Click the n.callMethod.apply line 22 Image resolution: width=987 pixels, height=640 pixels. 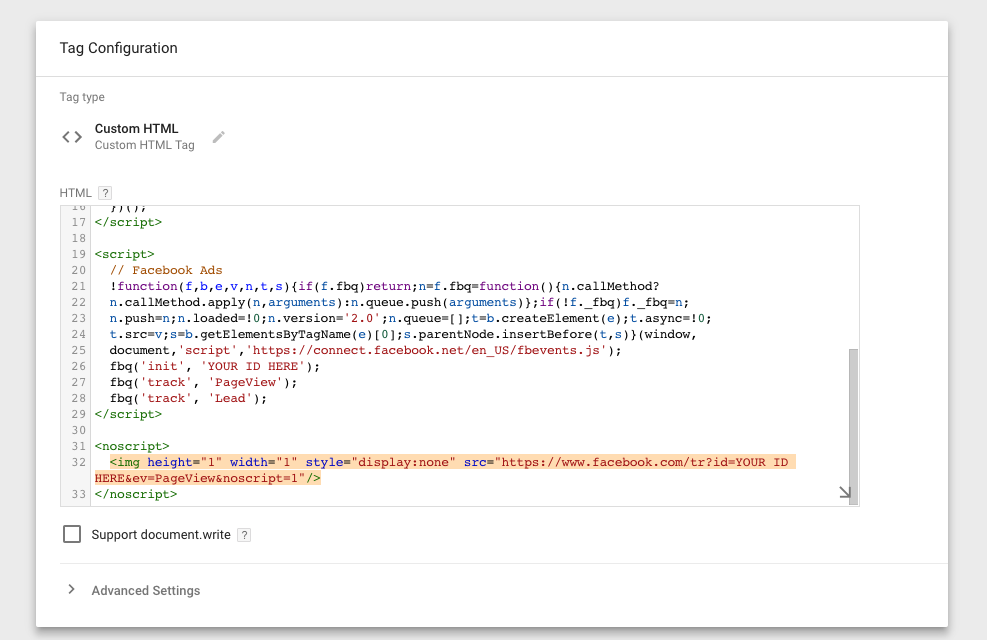coord(399,302)
